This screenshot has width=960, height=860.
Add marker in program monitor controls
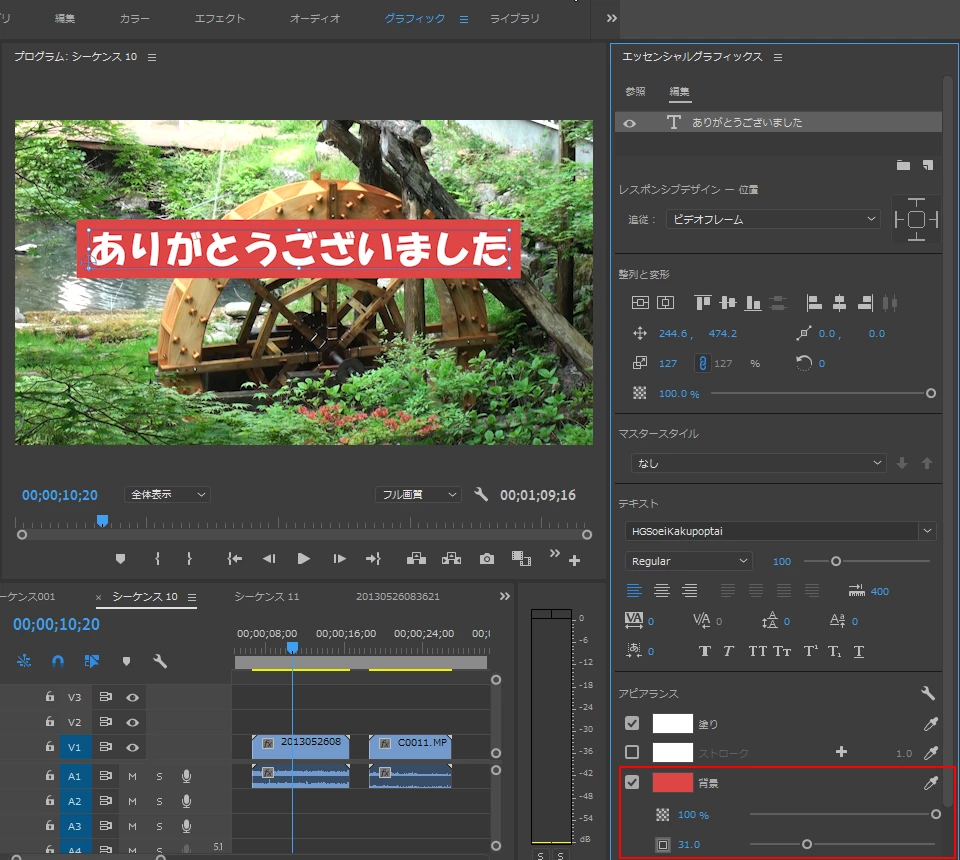tap(121, 558)
